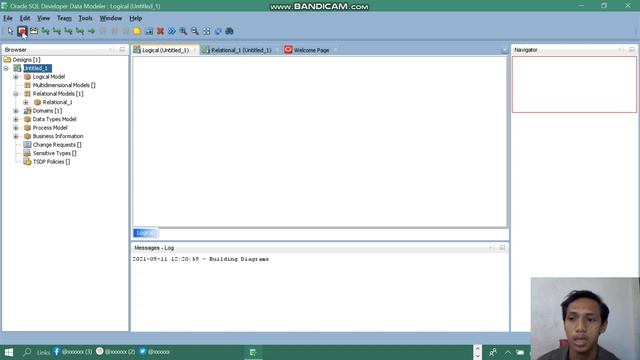Choose the green arrow Type Substitution tool
The width and height of the screenshot is (640, 360).
91,31
